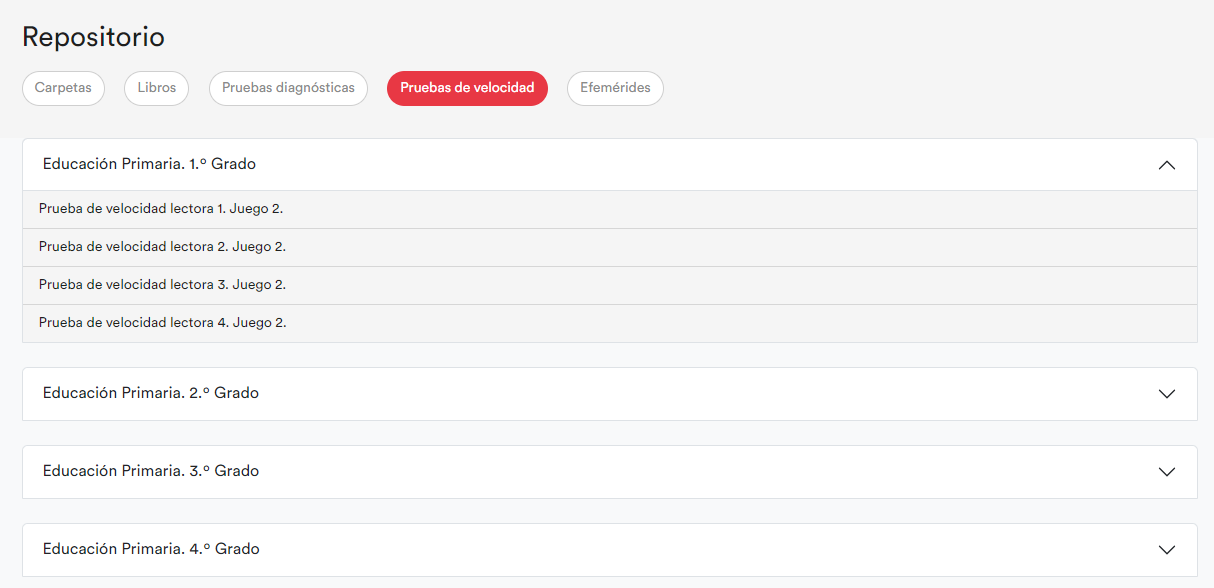Collapse 1.º Grado section using the up chevron
This screenshot has width=1214, height=588.
(x=1166, y=165)
